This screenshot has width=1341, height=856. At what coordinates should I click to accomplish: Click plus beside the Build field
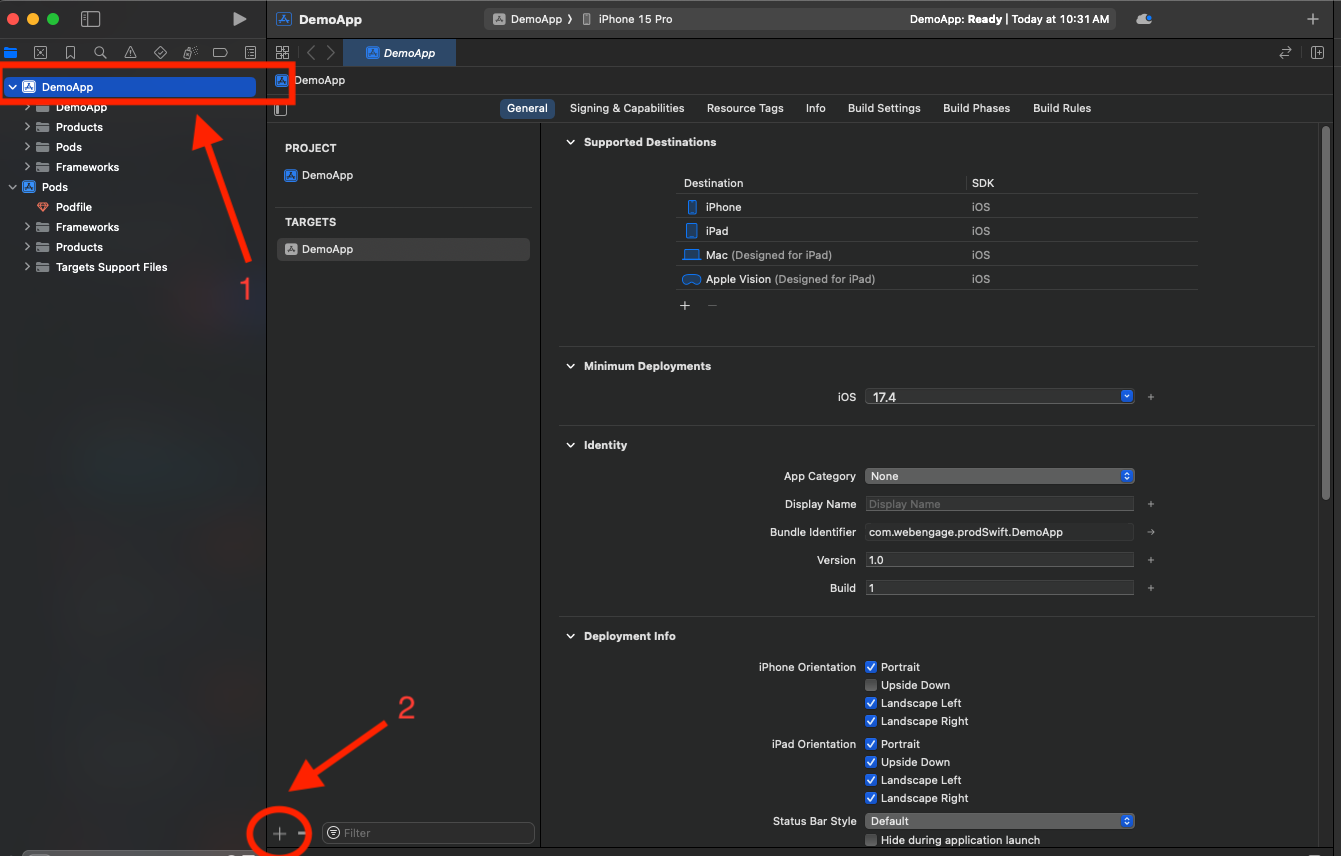click(1151, 588)
